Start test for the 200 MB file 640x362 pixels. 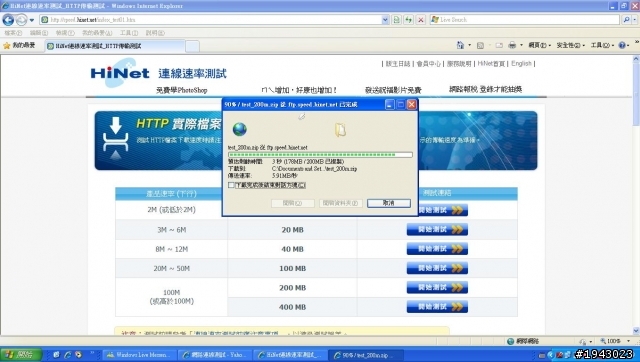pyautogui.click(x=437, y=287)
